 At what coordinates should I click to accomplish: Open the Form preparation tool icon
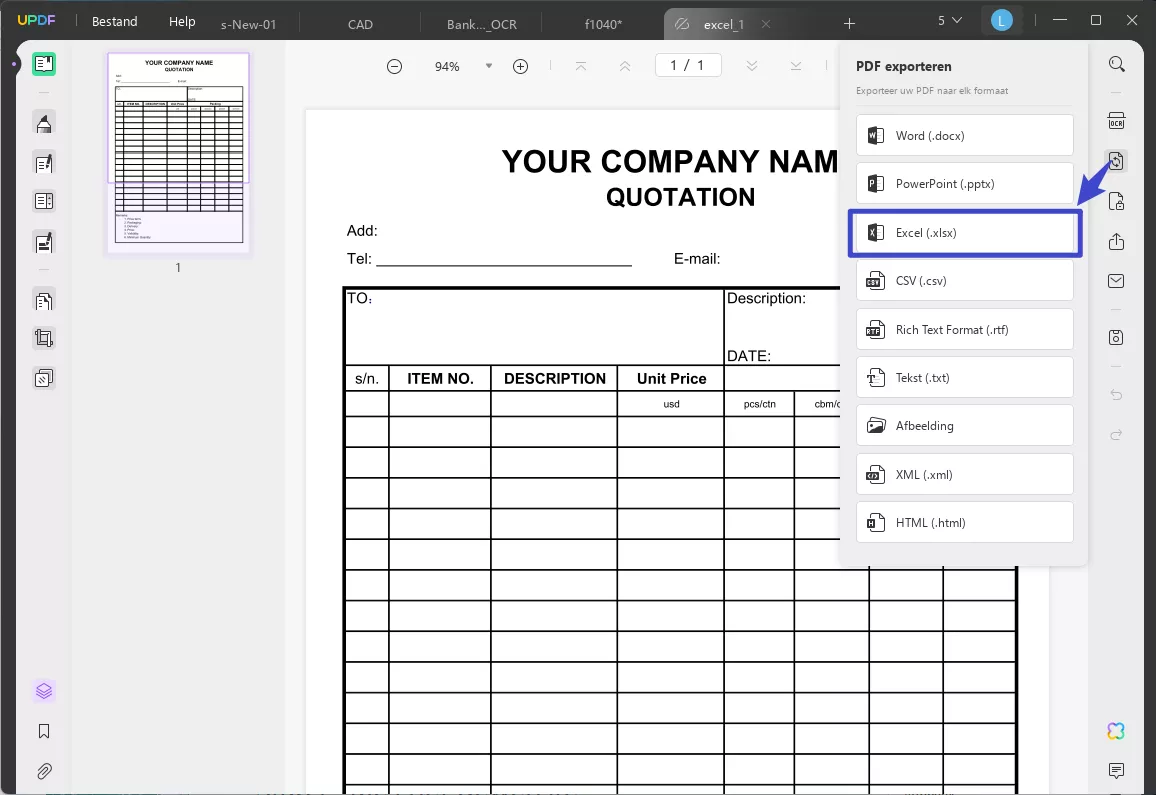click(x=44, y=201)
